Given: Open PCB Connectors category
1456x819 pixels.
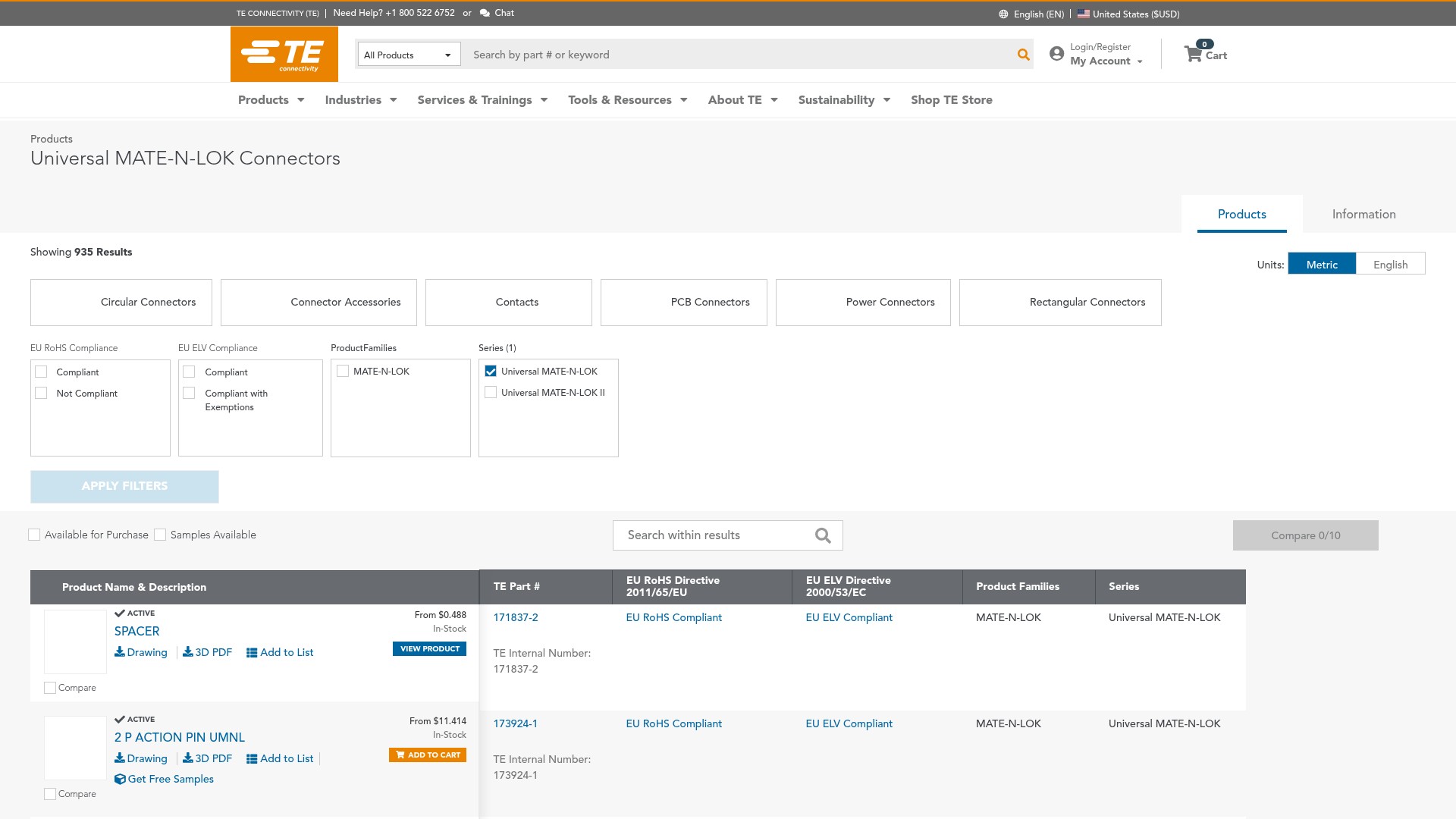Looking at the screenshot, I should (684, 303).
